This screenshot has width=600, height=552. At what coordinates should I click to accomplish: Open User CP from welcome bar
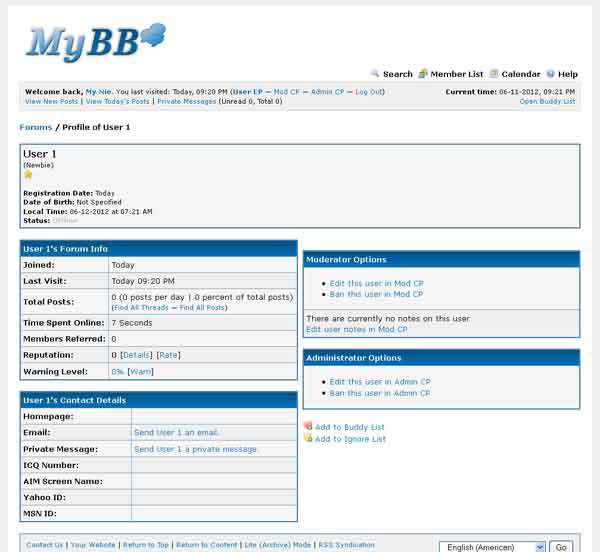point(248,92)
